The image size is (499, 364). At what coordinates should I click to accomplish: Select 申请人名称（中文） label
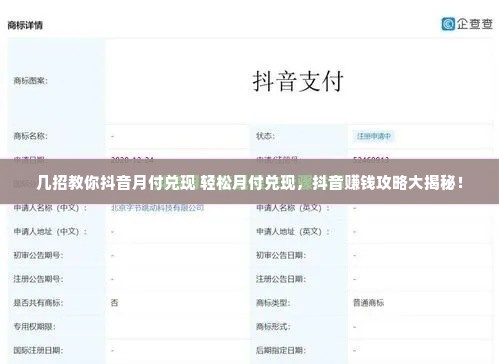50,208
